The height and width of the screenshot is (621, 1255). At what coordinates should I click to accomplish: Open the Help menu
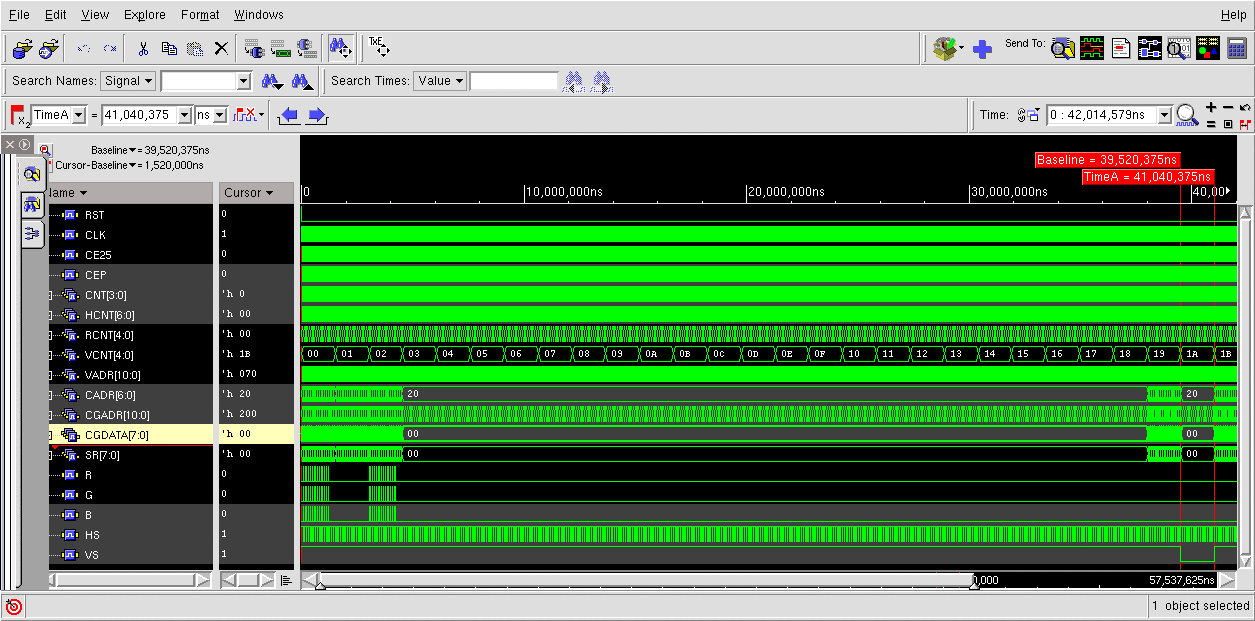coord(1234,15)
